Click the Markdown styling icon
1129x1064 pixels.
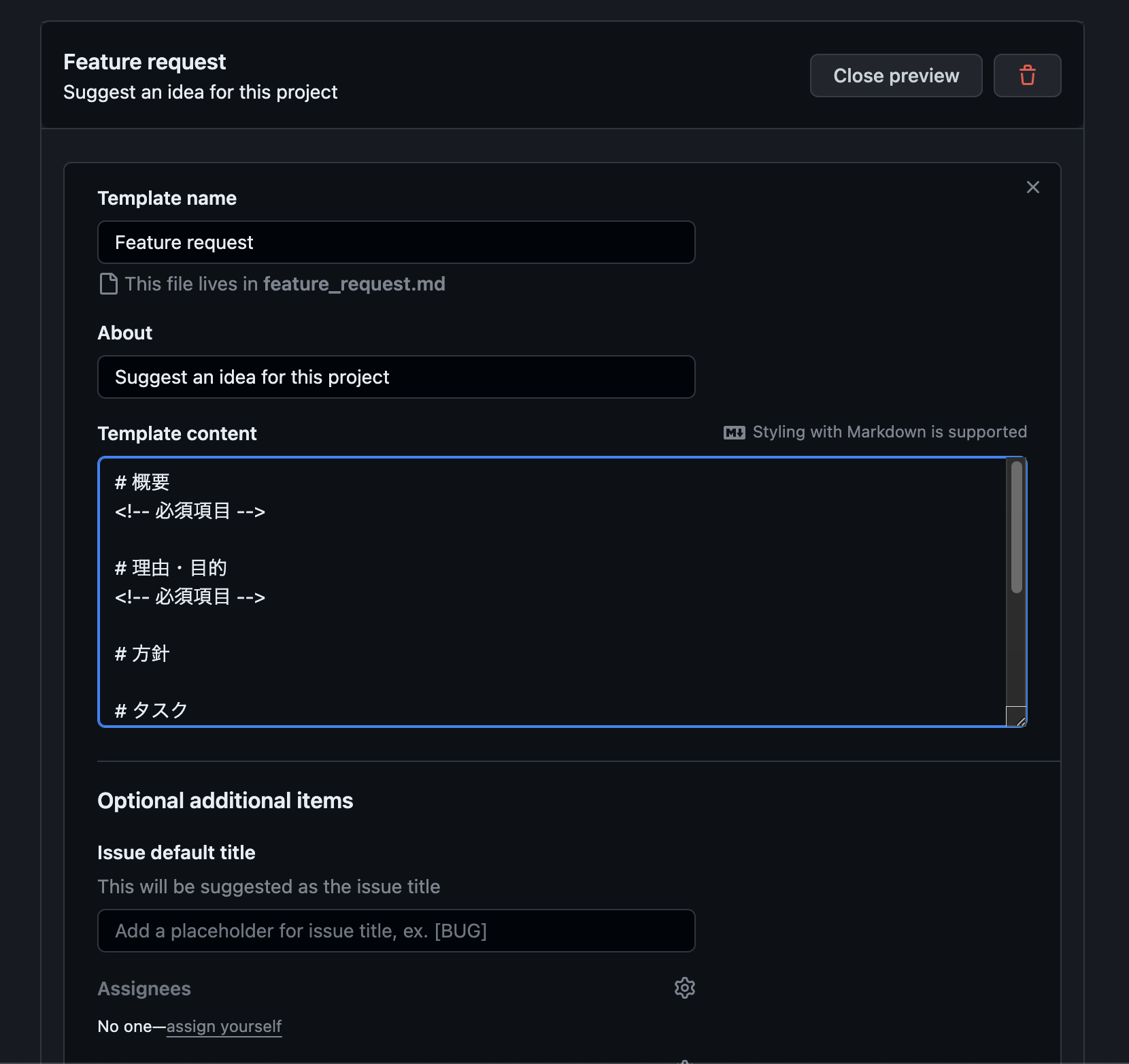point(734,432)
